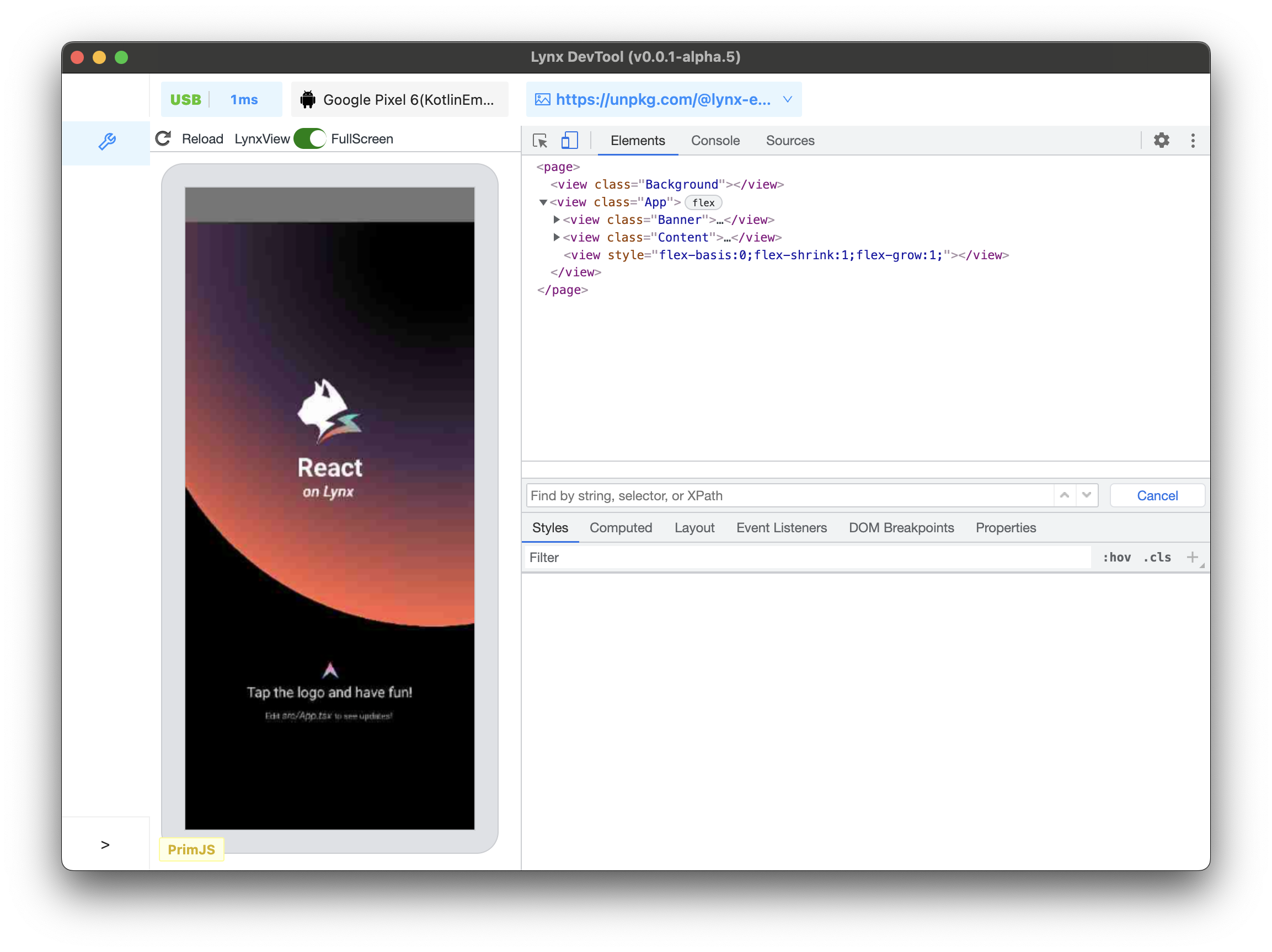Image resolution: width=1272 pixels, height=952 pixels.
Task: Select the Layout tab
Action: pyautogui.click(x=694, y=528)
